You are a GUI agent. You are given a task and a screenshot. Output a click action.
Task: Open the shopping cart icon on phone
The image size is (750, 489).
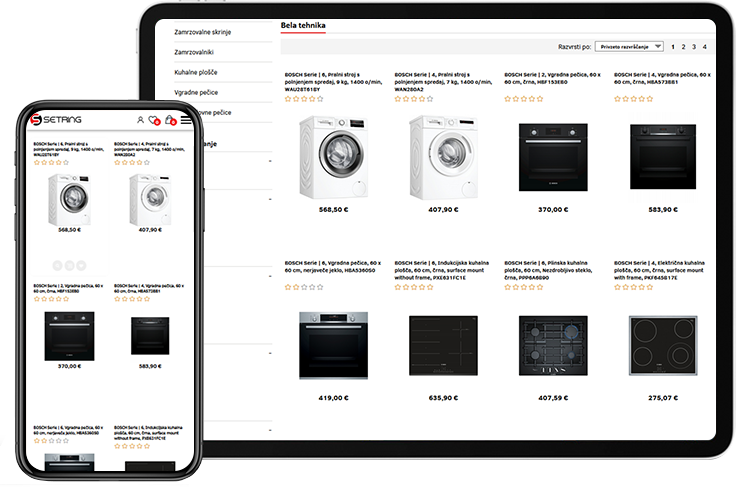click(170, 120)
